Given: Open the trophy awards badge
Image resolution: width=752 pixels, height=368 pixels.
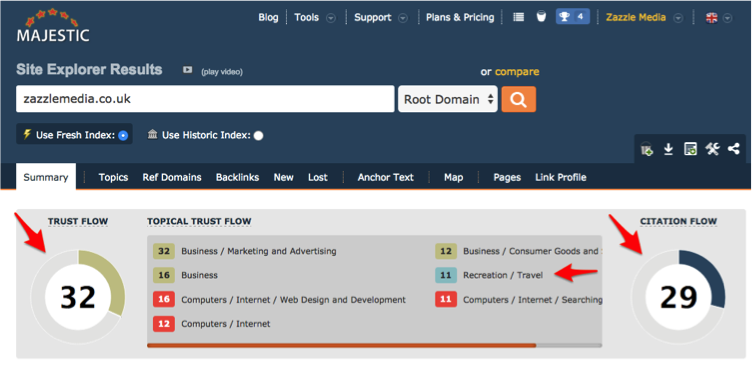Looking at the screenshot, I should 573,17.
